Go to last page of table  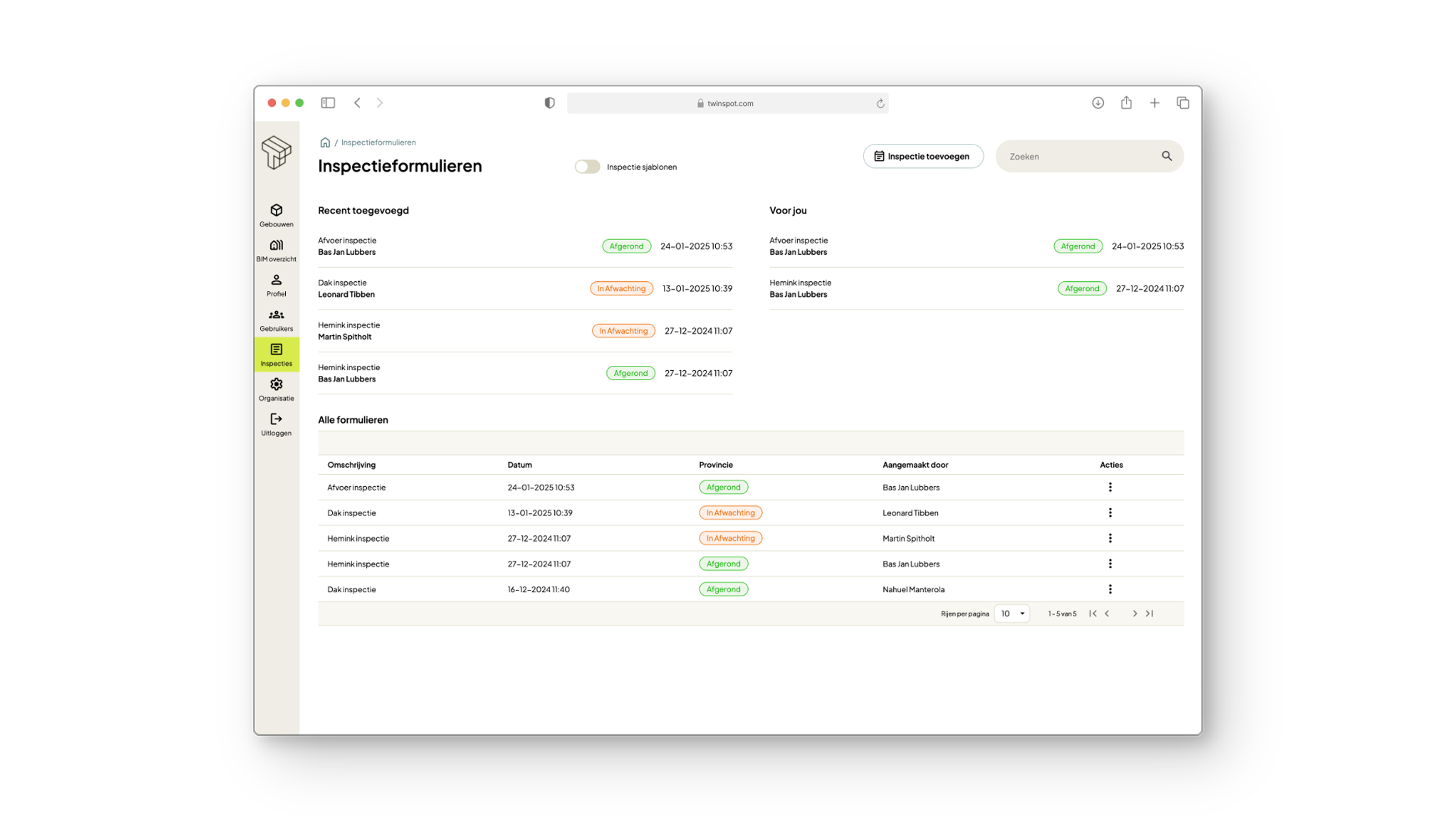pyautogui.click(x=1149, y=613)
